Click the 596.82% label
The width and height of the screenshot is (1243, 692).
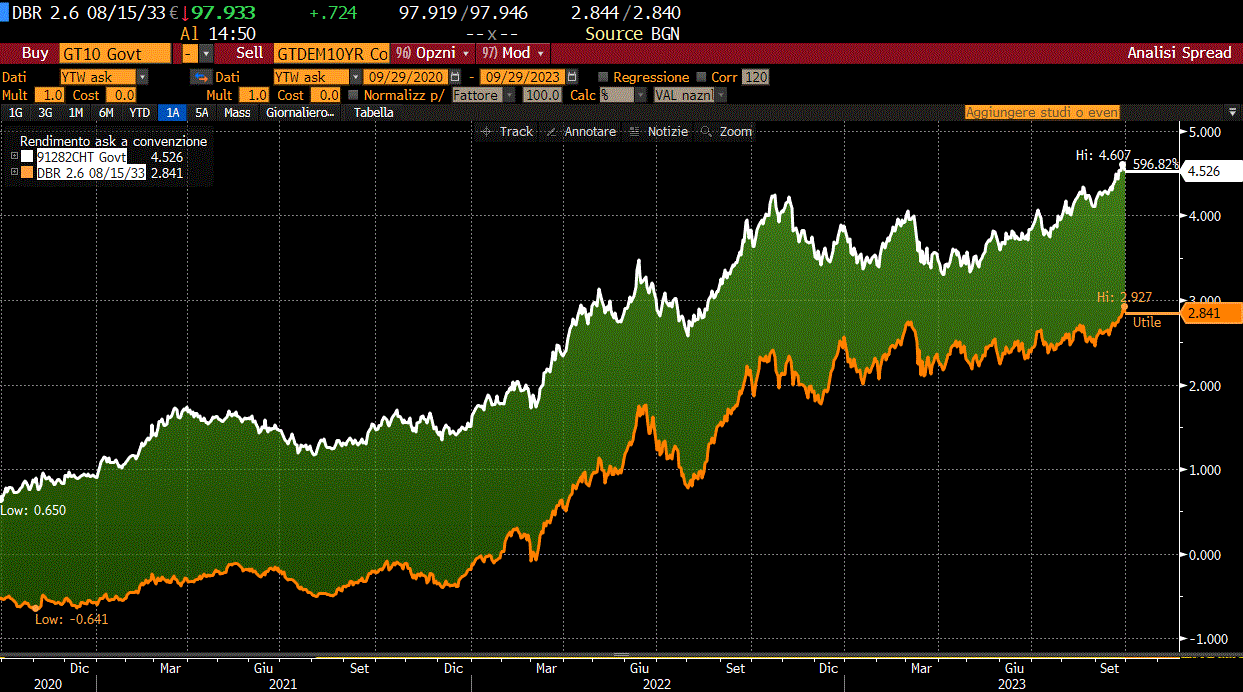[x=1155, y=164]
